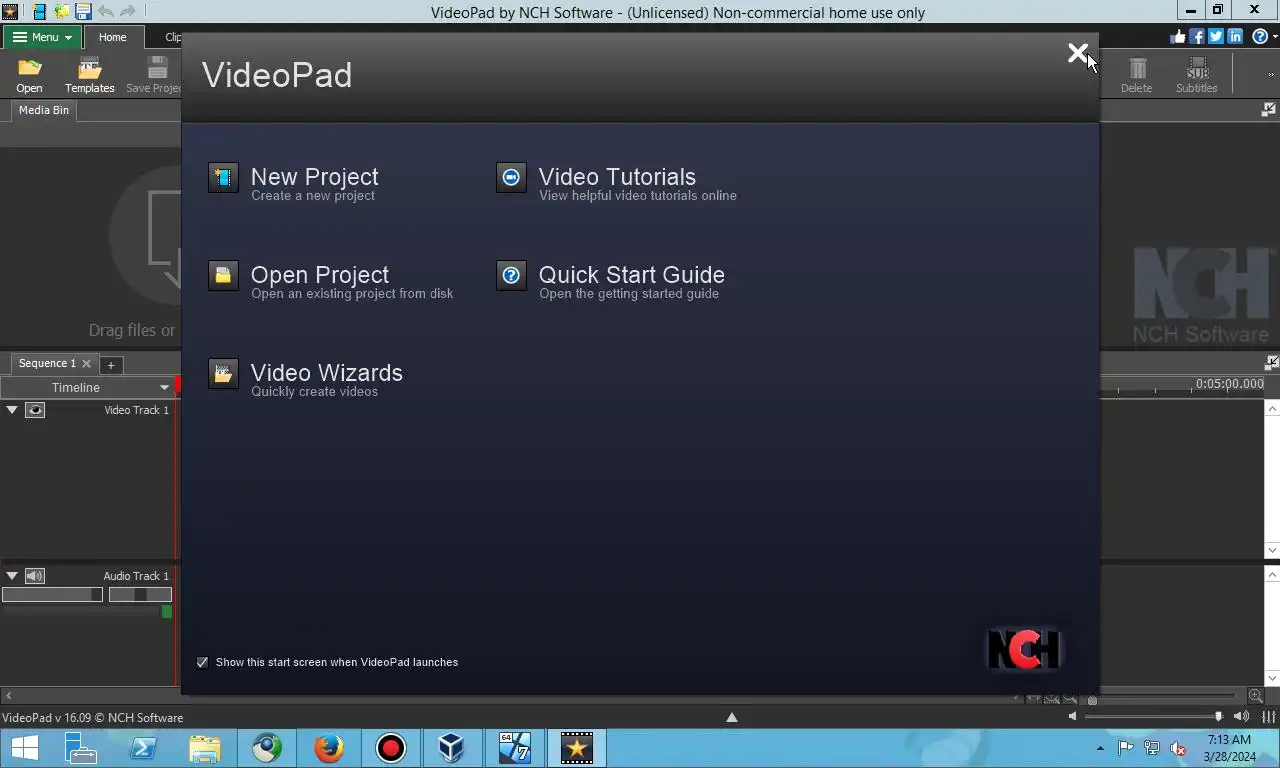Viewport: 1280px width, 768px height.
Task: Click the New Project link
Action: pyautogui.click(x=314, y=177)
